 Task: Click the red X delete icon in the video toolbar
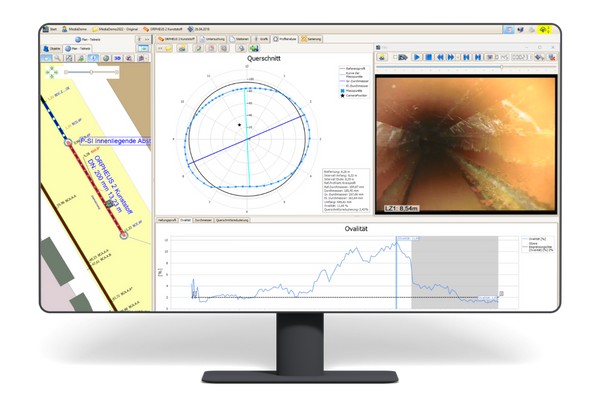[x=551, y=57]
